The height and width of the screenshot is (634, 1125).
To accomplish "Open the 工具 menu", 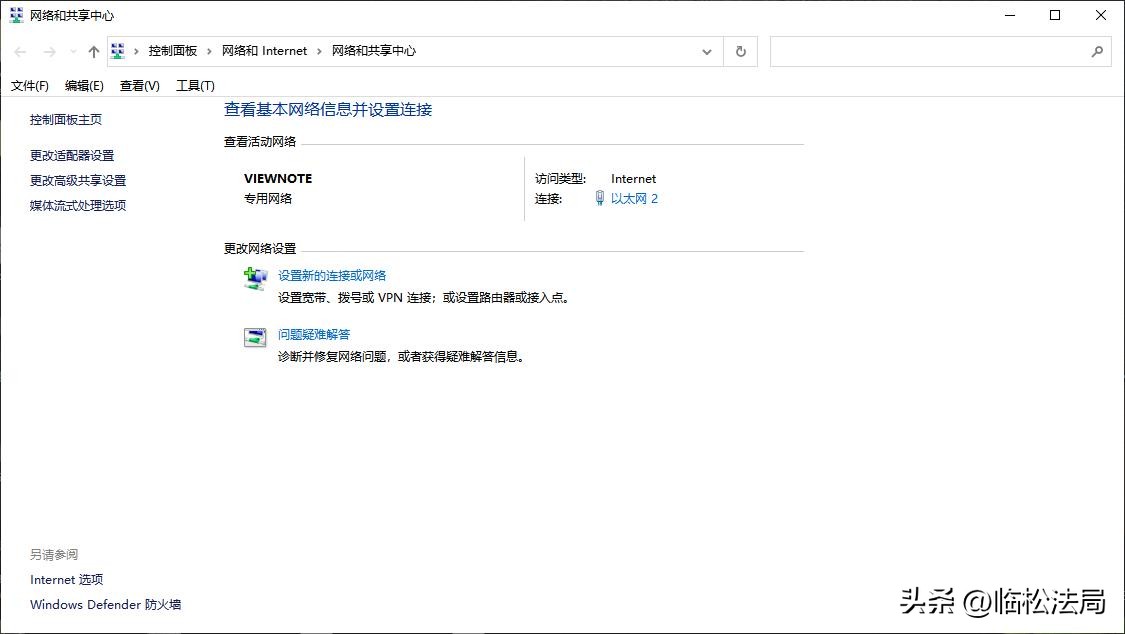I will (x=195, y=85).
